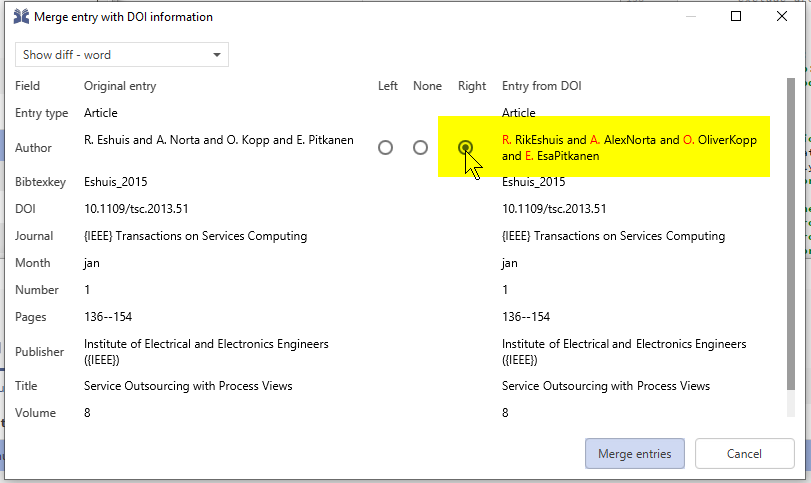811x483 pixels.
Task: Click the Pages field label
Action: (x=31, y=317)
